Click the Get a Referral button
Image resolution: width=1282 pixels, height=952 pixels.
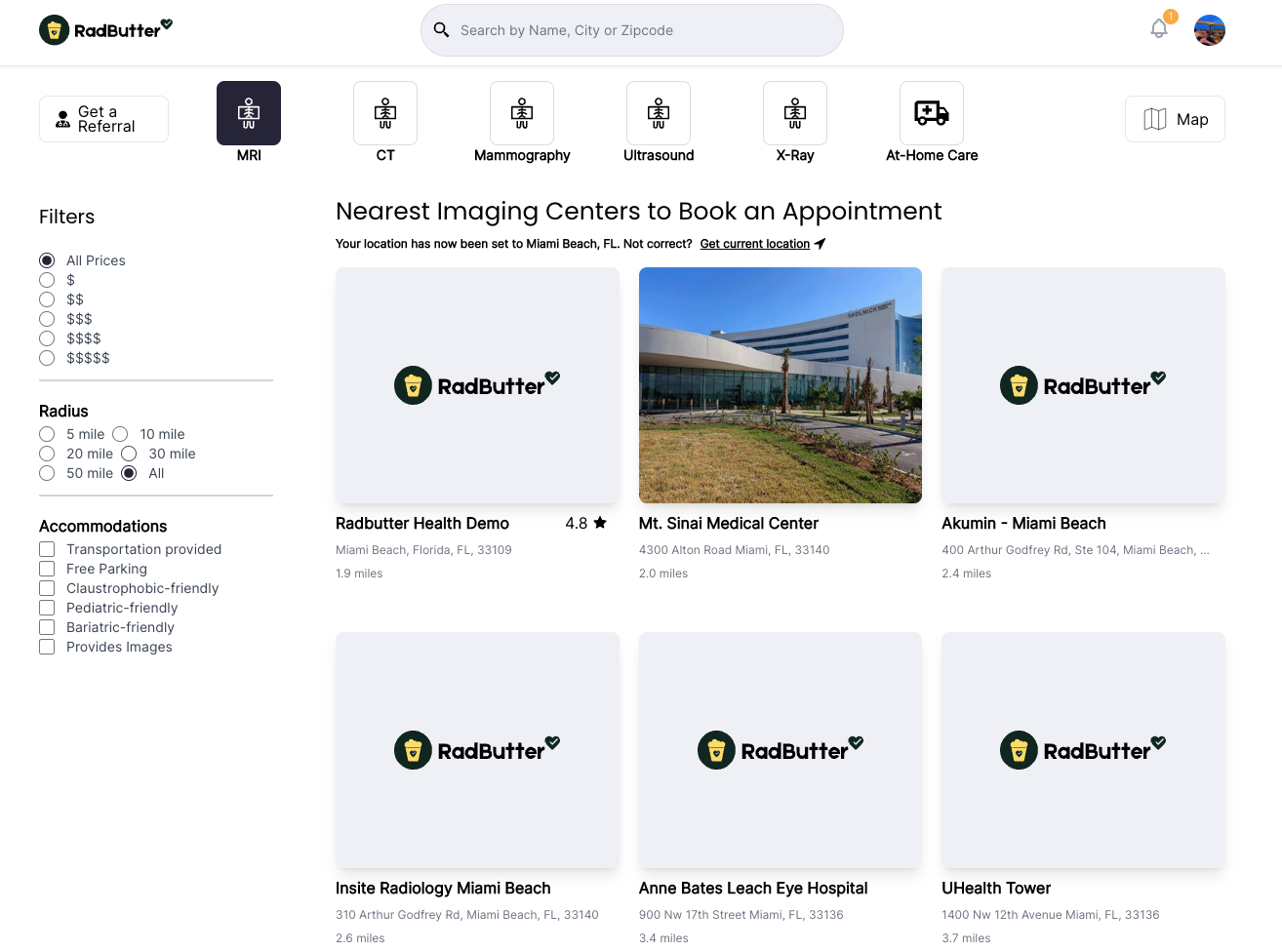[x=103, y=119]
